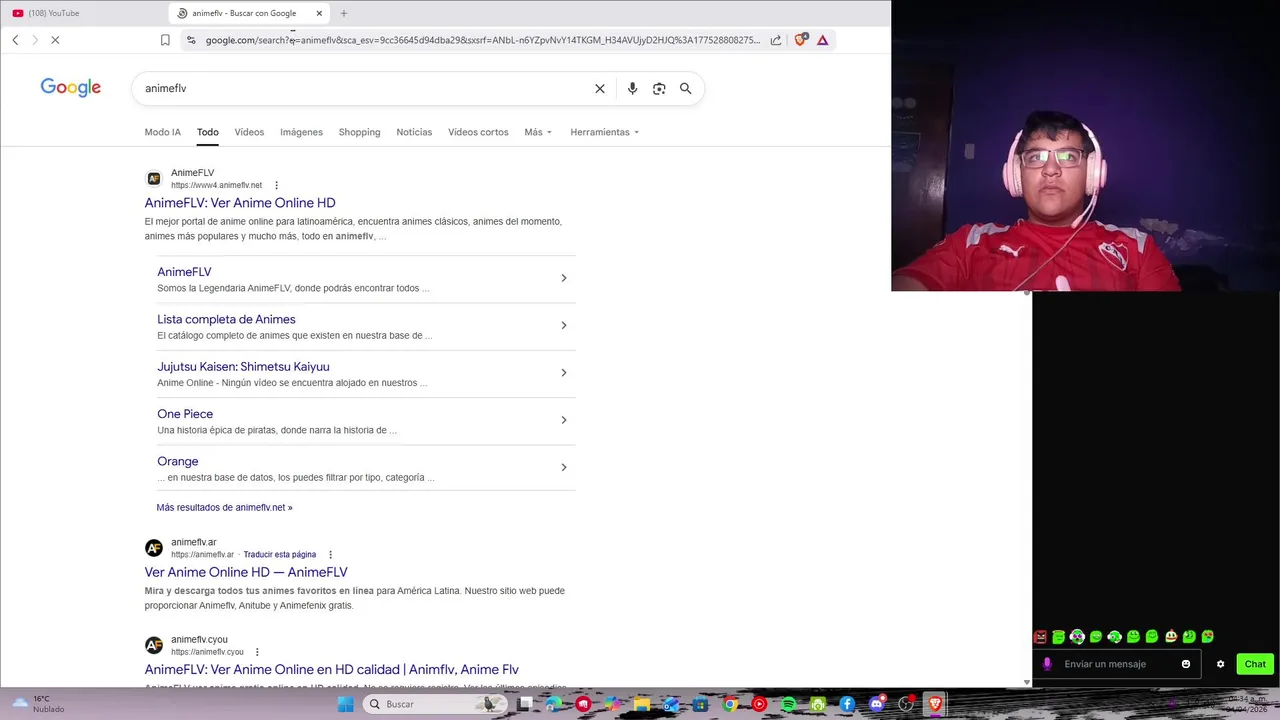Open three-dot menu beside animeflv.cyou result
This screenshot has width=1280, height=720.
tap(257, 652)
